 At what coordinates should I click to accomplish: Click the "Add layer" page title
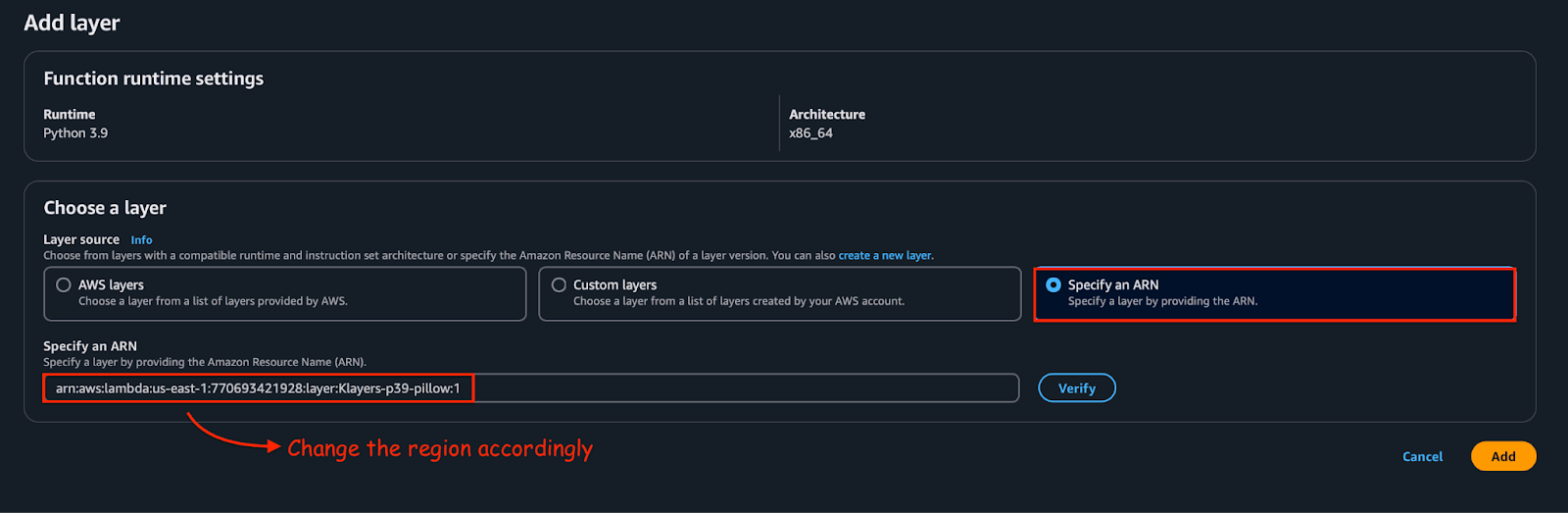(72, 23)
